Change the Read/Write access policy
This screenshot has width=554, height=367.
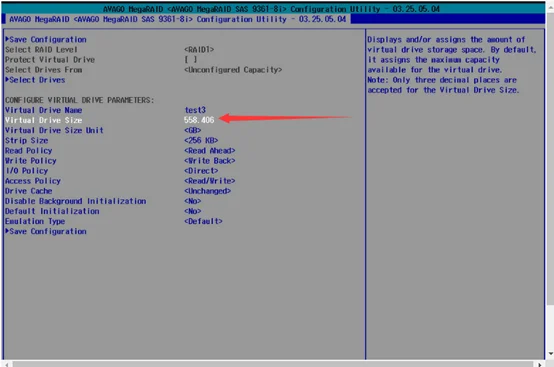tap(210, 181)
